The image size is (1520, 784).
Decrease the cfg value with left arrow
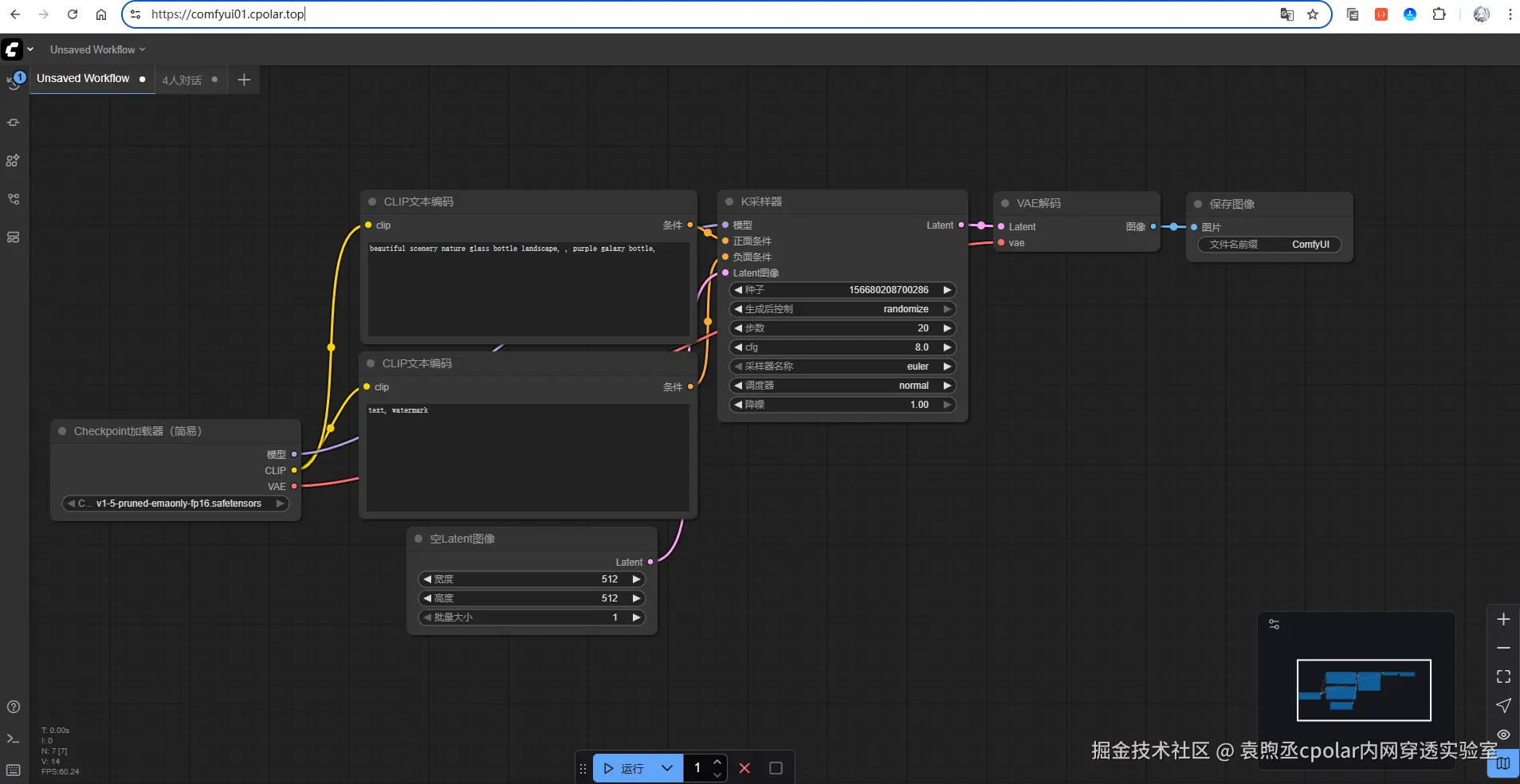tap(738, 347)
